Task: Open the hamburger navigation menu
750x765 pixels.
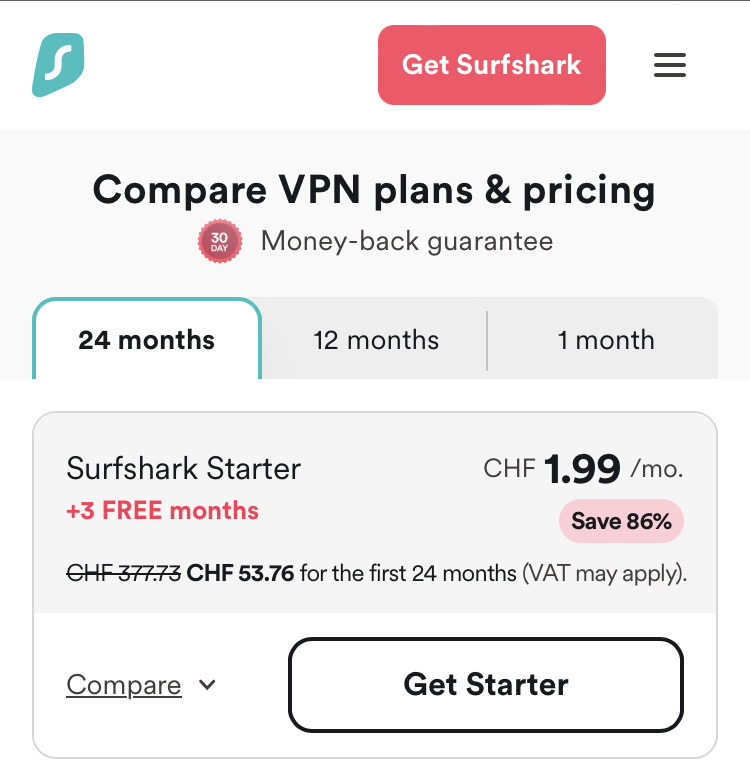Action: tap(670, 65)
